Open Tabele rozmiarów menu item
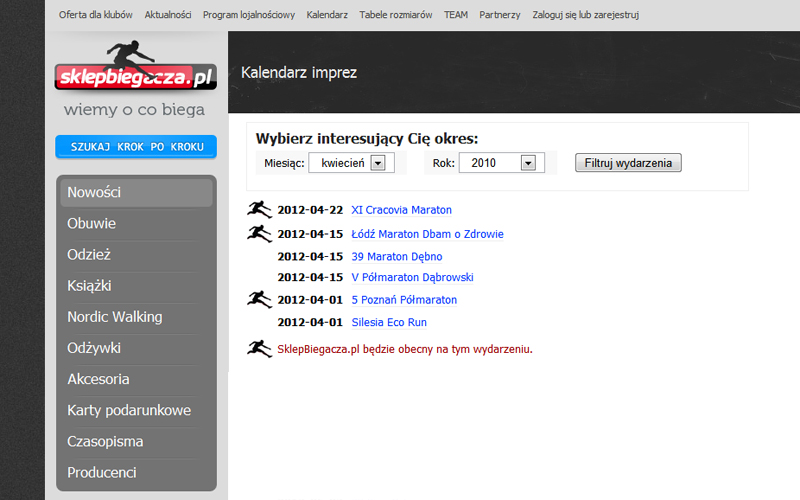800x500 pixels. (396, 15)
